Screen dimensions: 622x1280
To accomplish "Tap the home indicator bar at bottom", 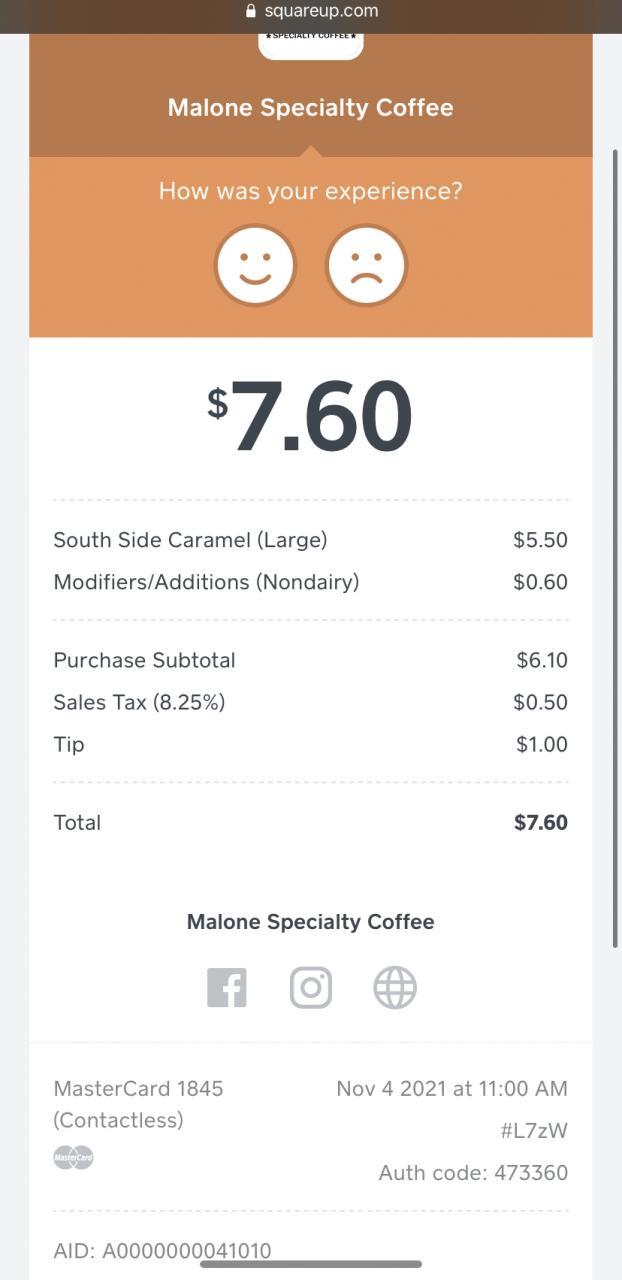I will point(311,1264).
